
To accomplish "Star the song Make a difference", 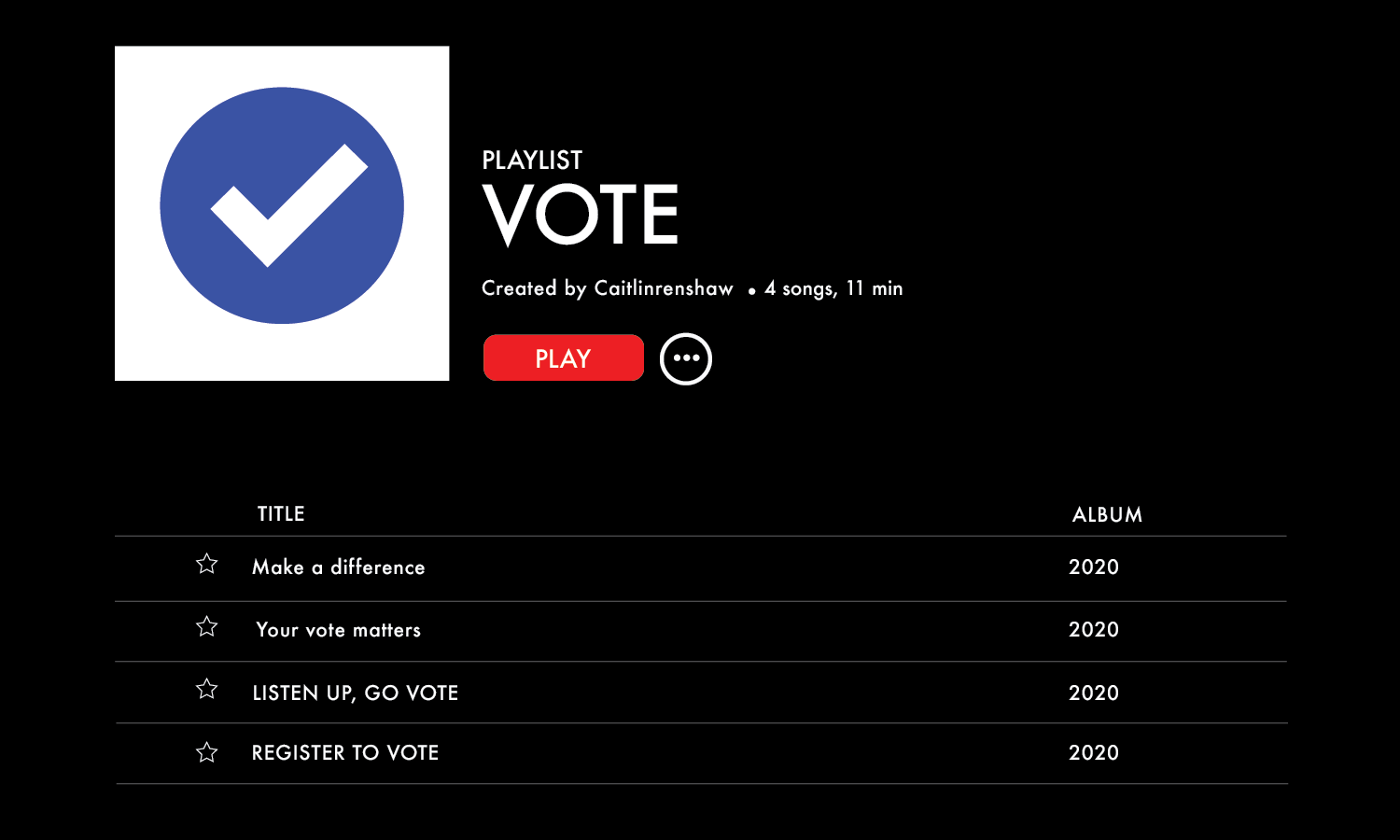I will point(206,564).
